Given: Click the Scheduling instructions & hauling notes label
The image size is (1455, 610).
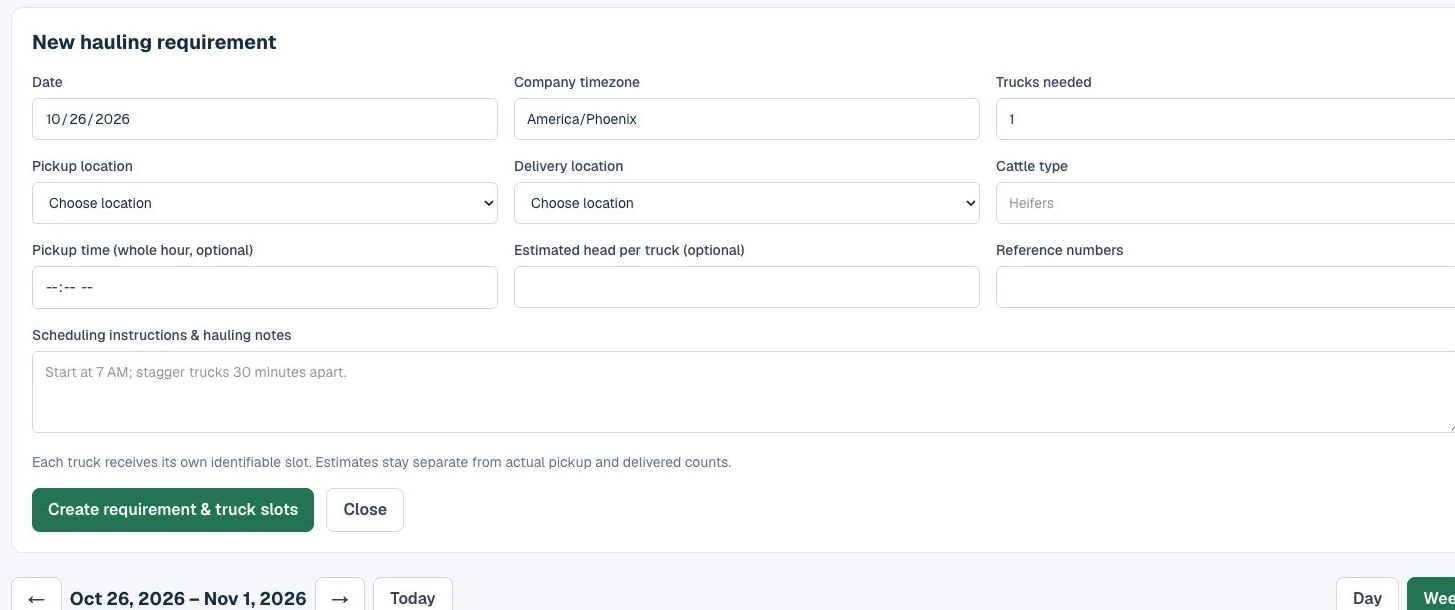Looking at the screenshot, I should (x=162, y=335).
